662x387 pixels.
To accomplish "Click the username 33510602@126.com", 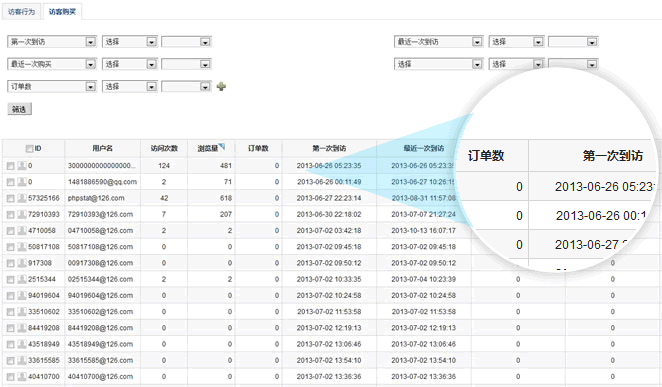I will coord(100,312).
